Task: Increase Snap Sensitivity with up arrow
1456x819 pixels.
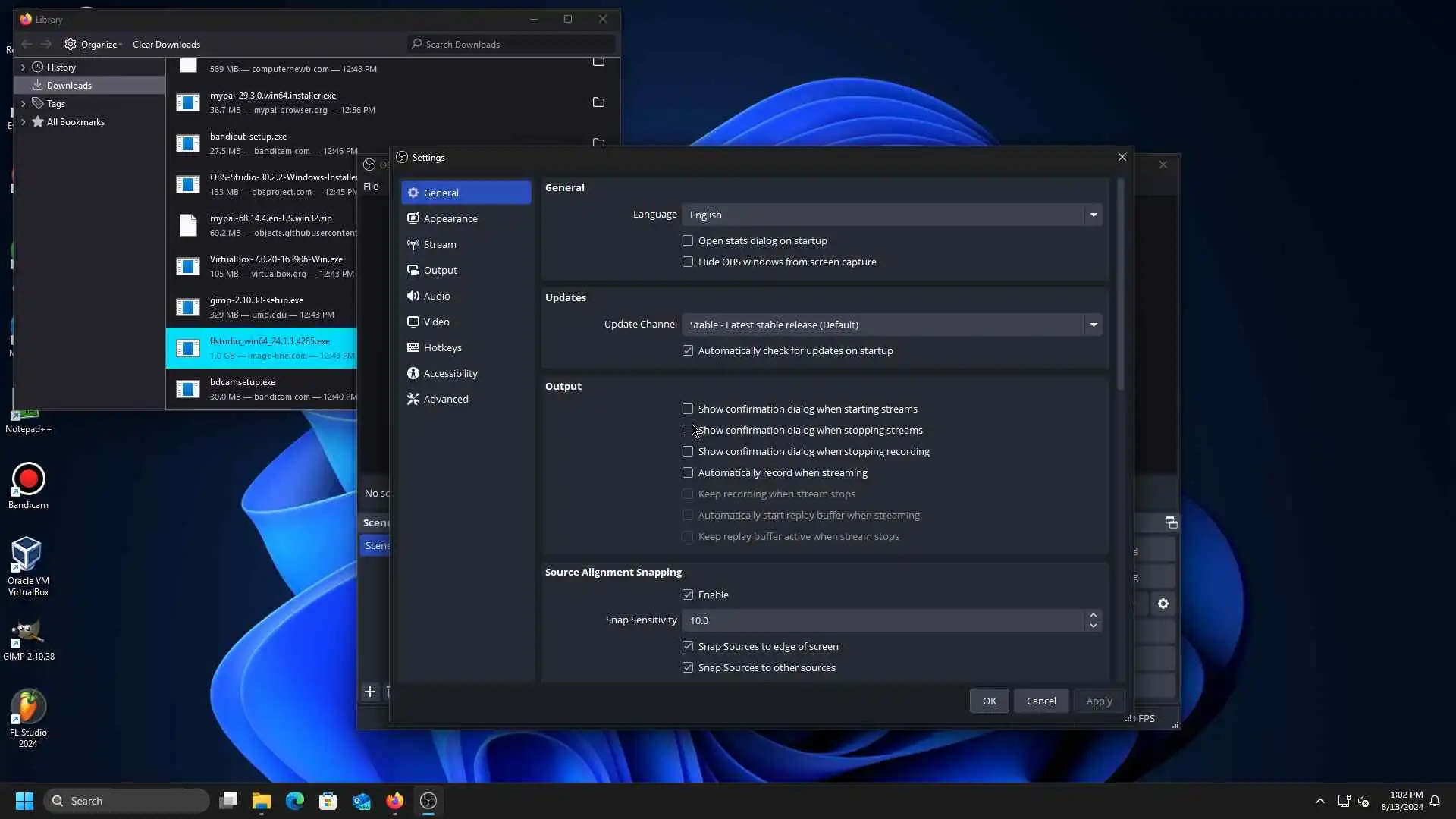Action: tap(1093, 615)
